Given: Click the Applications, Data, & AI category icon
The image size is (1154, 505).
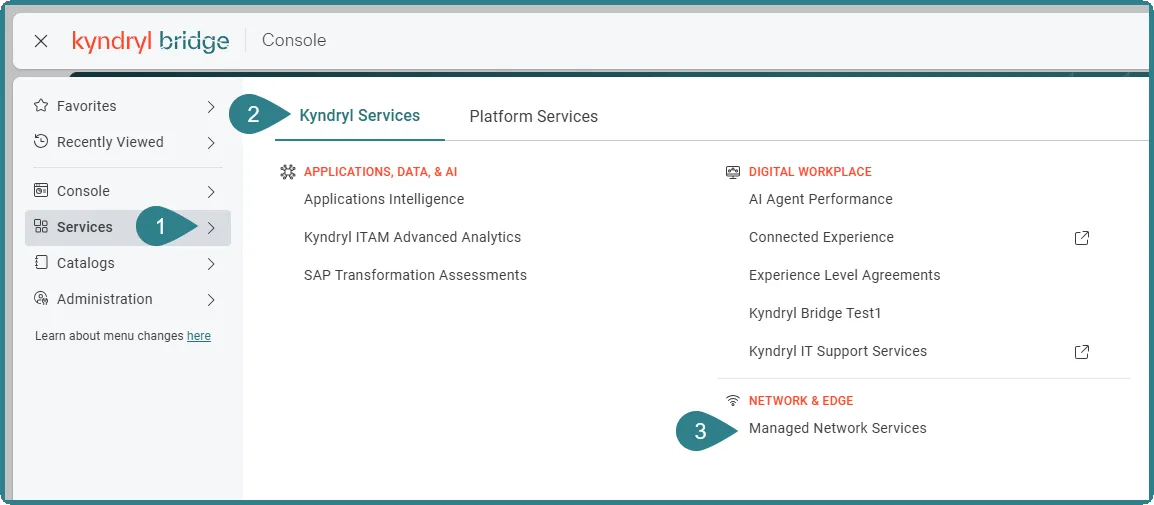Looking at the screenshot, I should (288, 172).
